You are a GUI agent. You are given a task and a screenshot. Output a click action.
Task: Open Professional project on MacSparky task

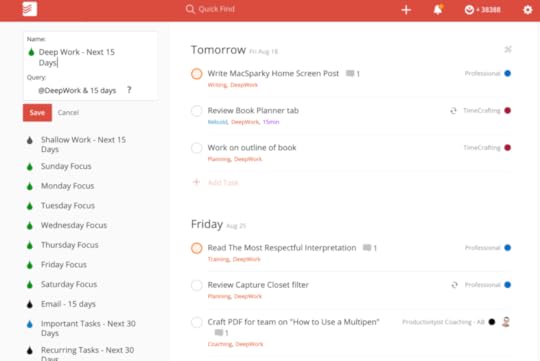coord(482,73)
